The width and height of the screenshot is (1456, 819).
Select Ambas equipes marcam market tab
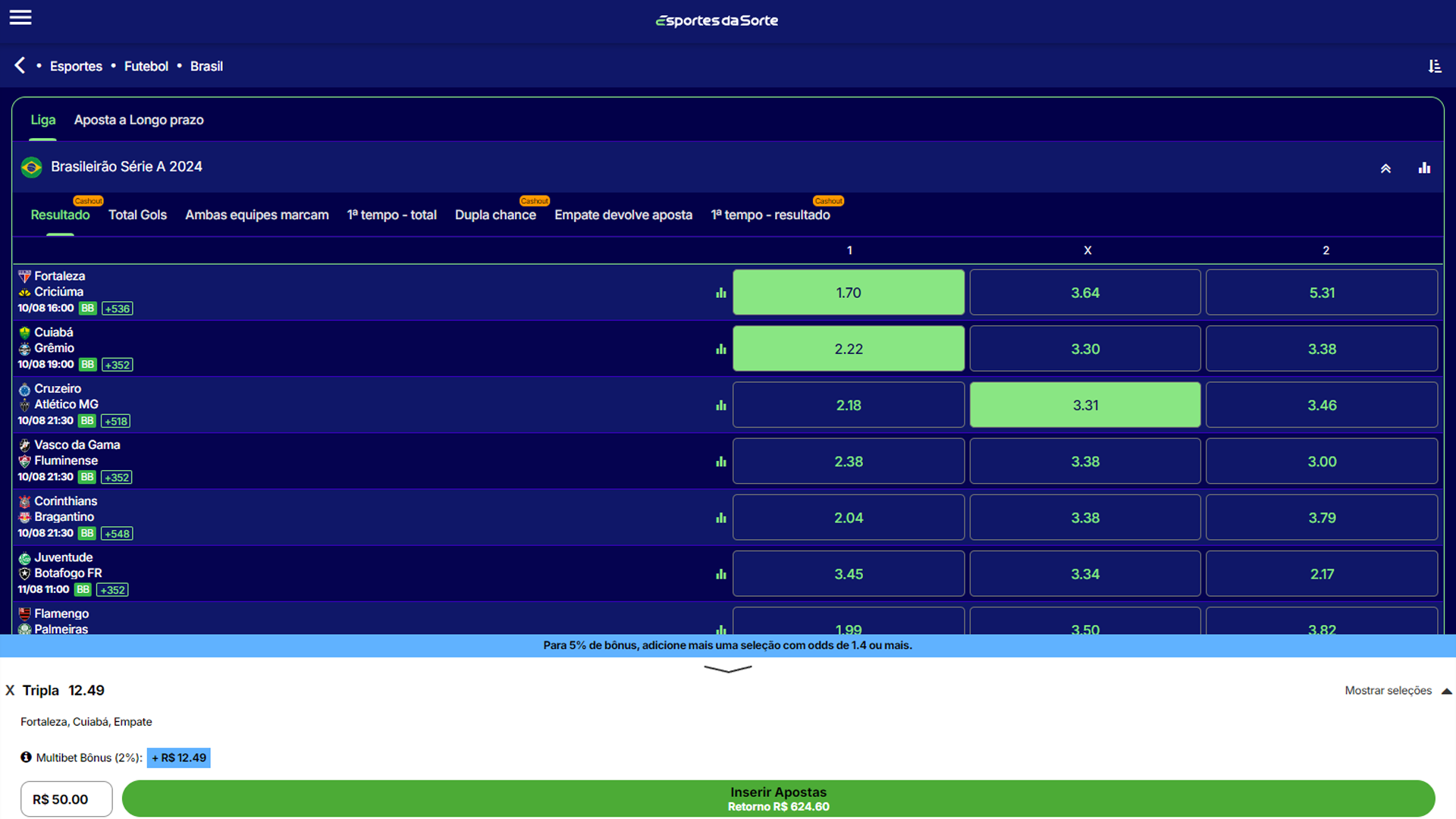click(x=257, y=215)
